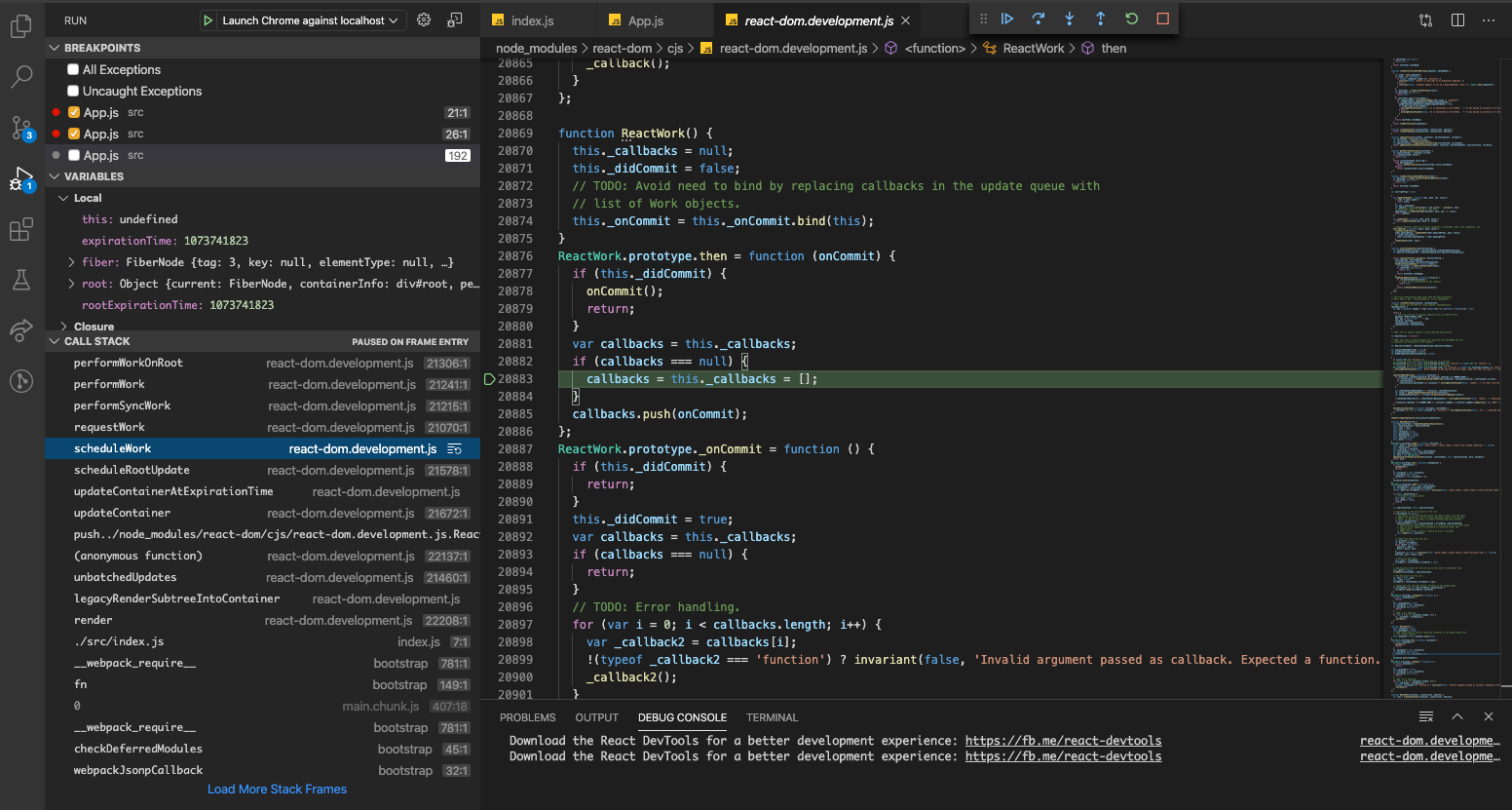Screen dimensions: 1512x810
Task: Click the Step Into debug control
Action: [x=1068, y=18]
